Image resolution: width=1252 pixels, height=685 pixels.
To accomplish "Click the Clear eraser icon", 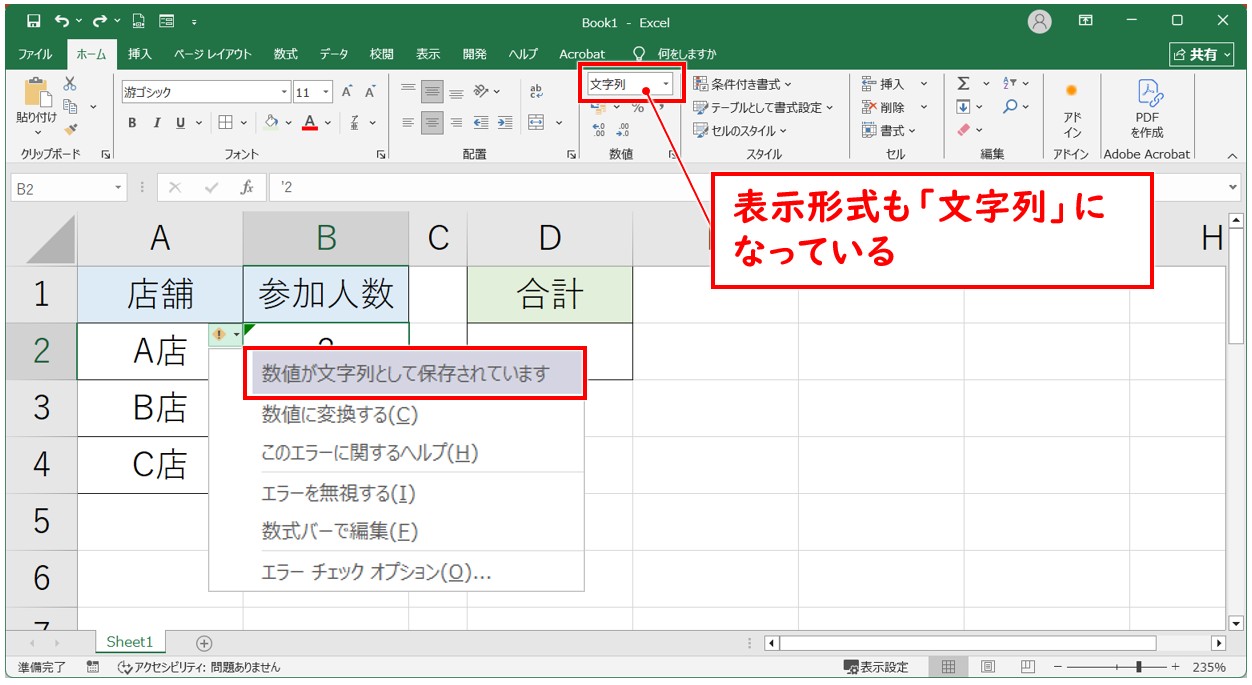I will (x=964, y=130).
